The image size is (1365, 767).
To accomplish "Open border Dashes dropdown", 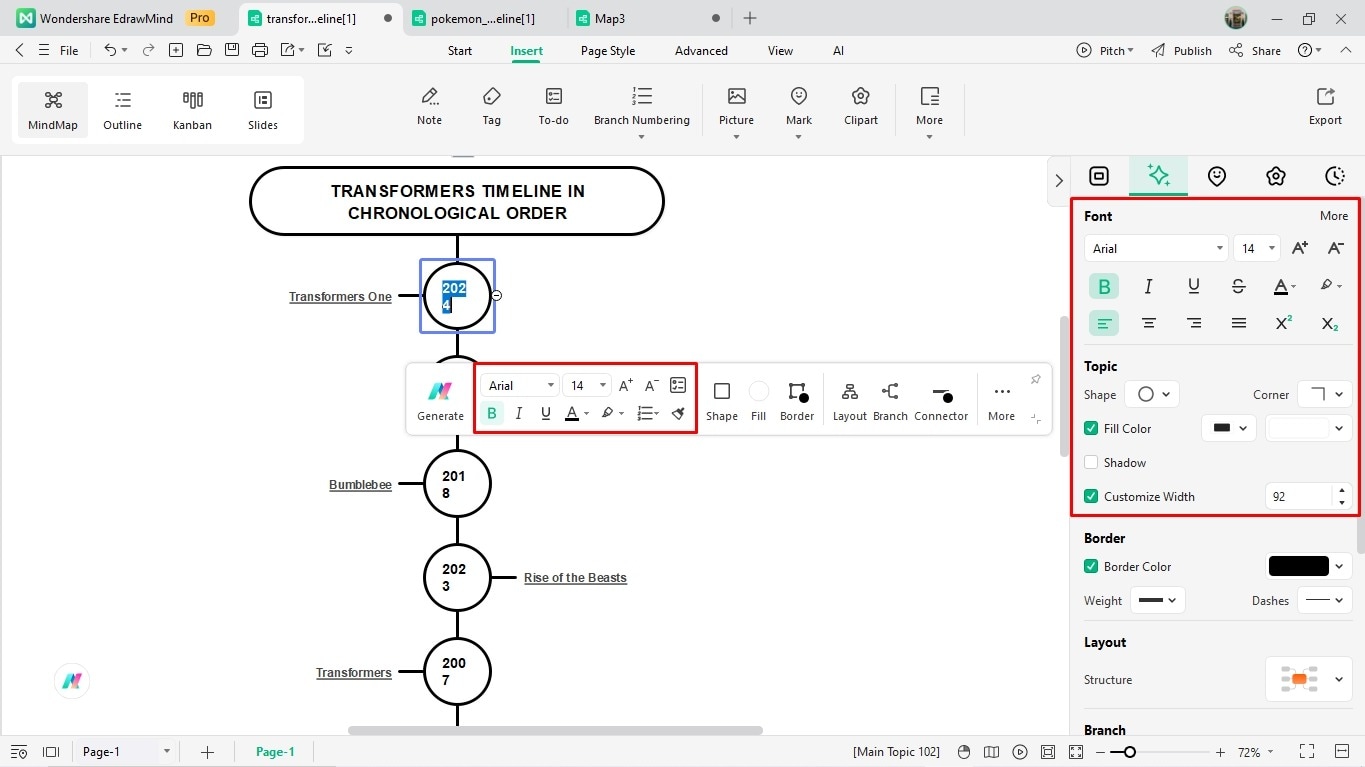I will (1324, 600).
